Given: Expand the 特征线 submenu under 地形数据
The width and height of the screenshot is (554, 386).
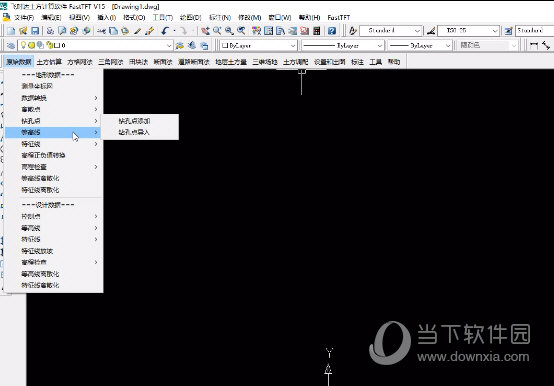Looking at the screenshot, I should pyautogui.click(x=54, y=144).
